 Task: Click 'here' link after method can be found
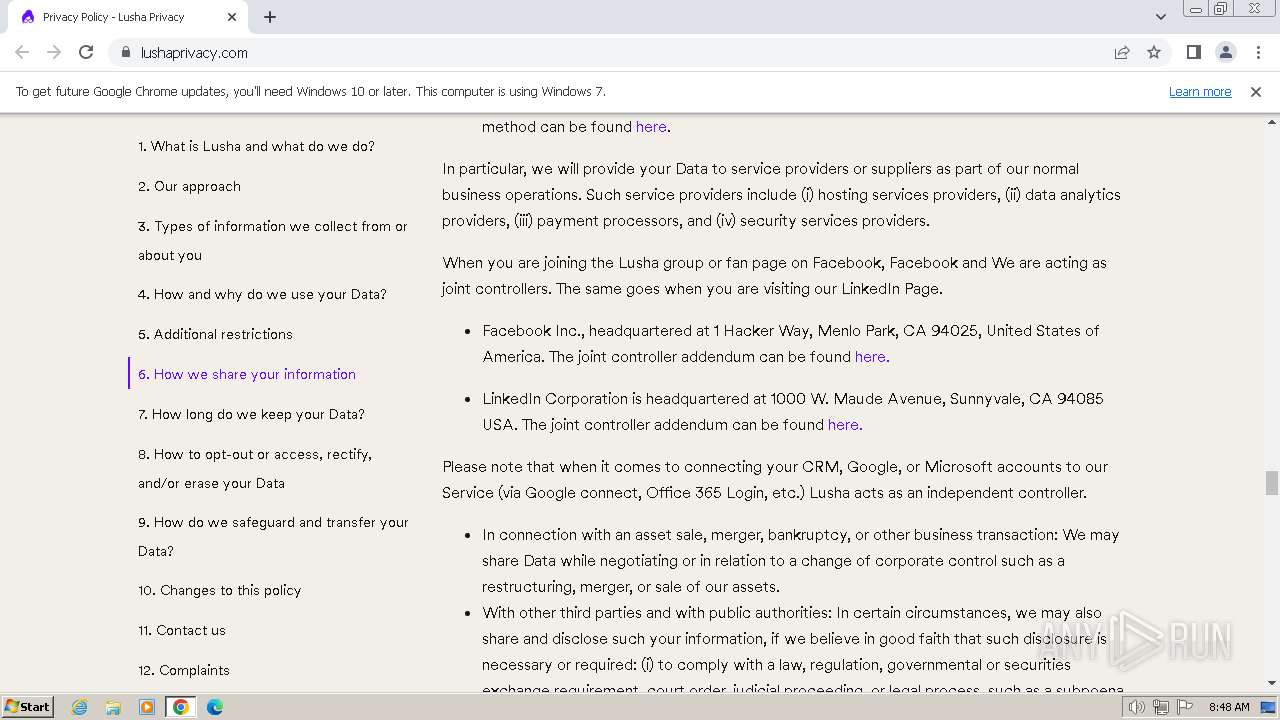[651, 127]
